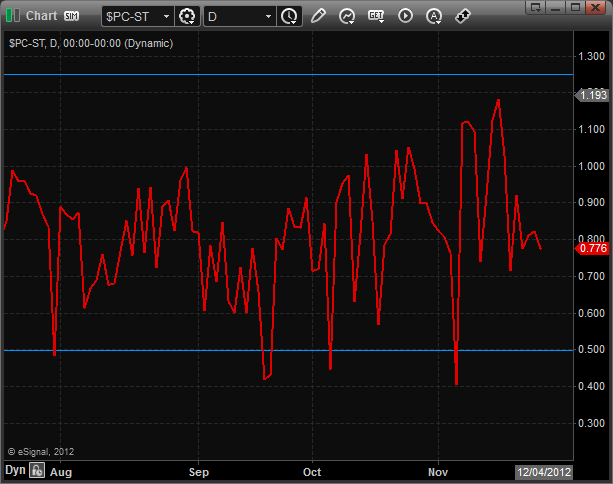Click the Sep label on time axis
The width and height of the screenshot is (613, 484).
coord(199,472)
